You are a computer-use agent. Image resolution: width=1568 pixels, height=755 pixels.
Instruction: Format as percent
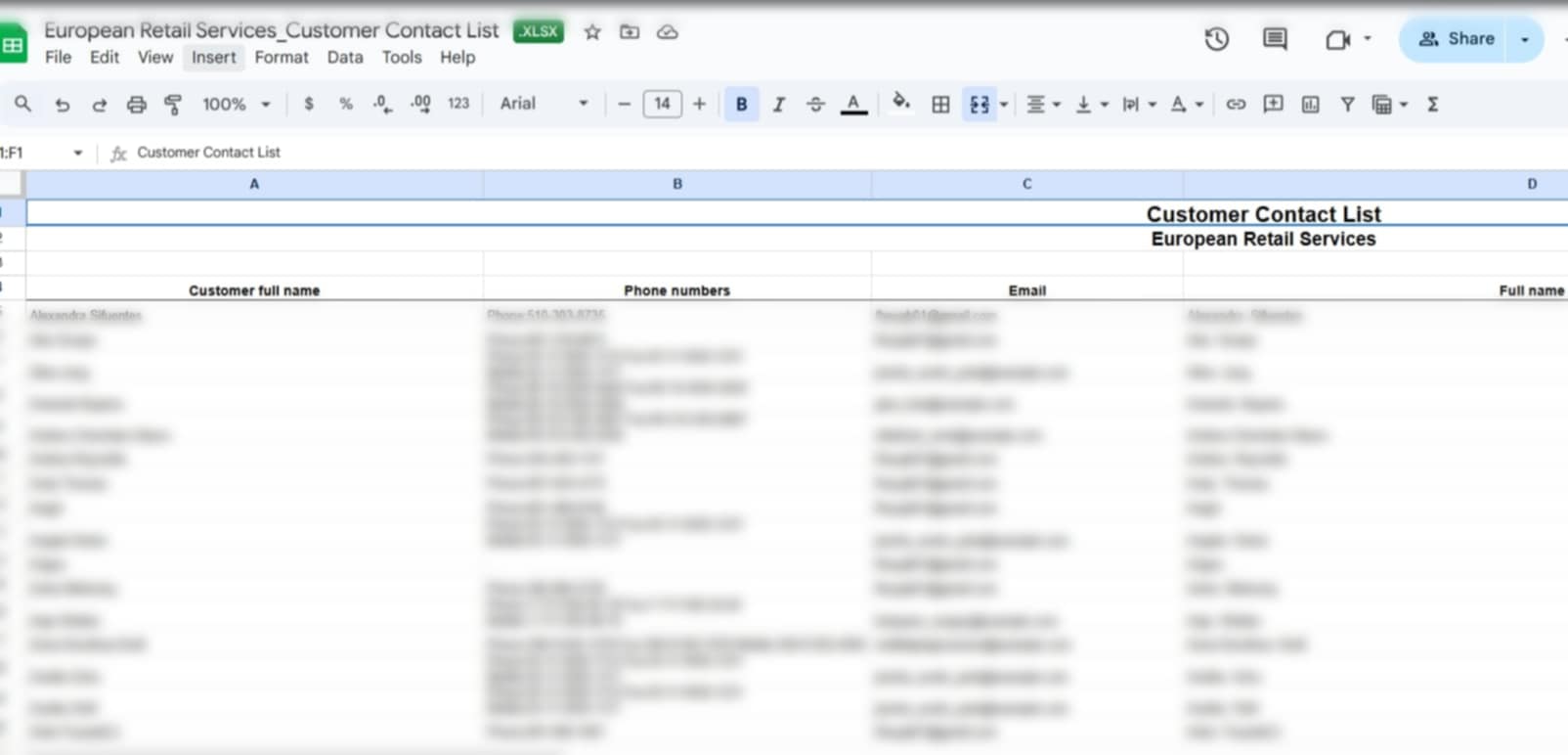pos(345,104)
